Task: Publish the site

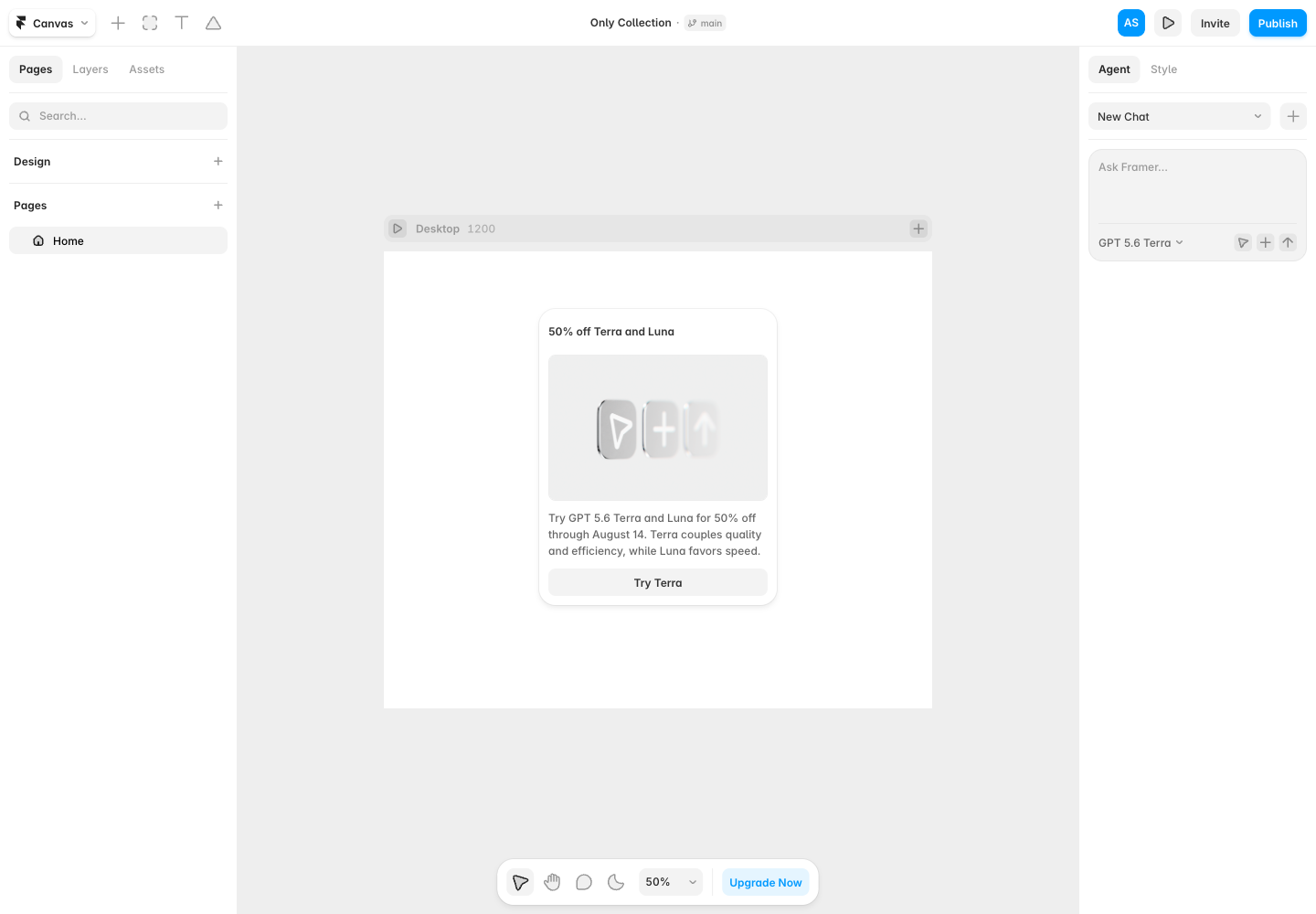Action: [1278, 23]
